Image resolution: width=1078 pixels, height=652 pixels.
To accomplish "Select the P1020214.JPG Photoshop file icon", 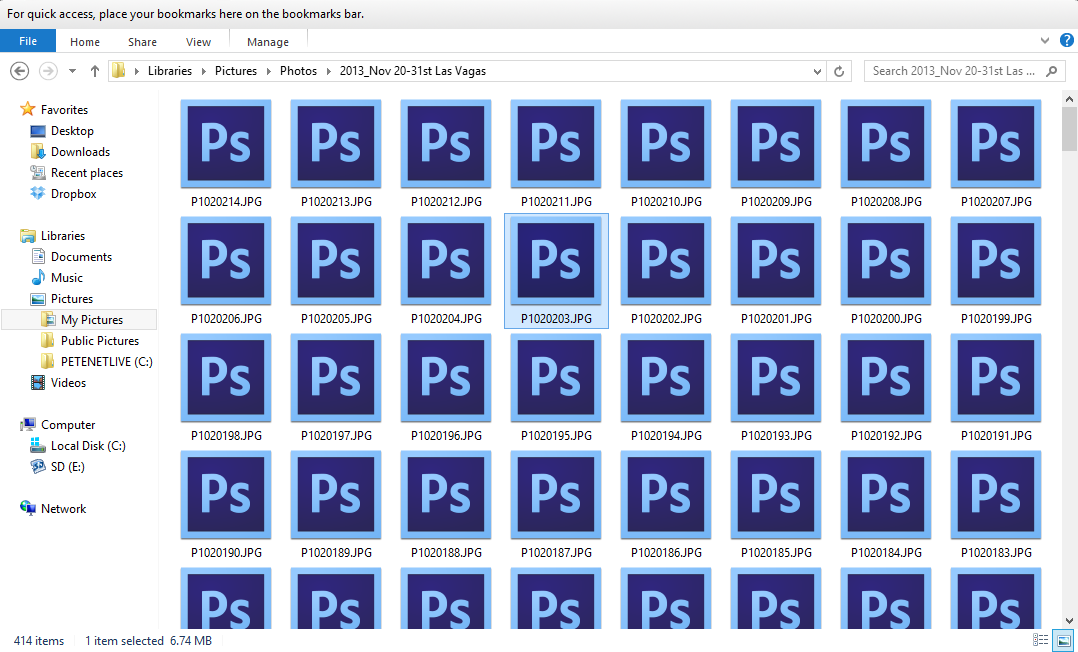I will 226,144.
